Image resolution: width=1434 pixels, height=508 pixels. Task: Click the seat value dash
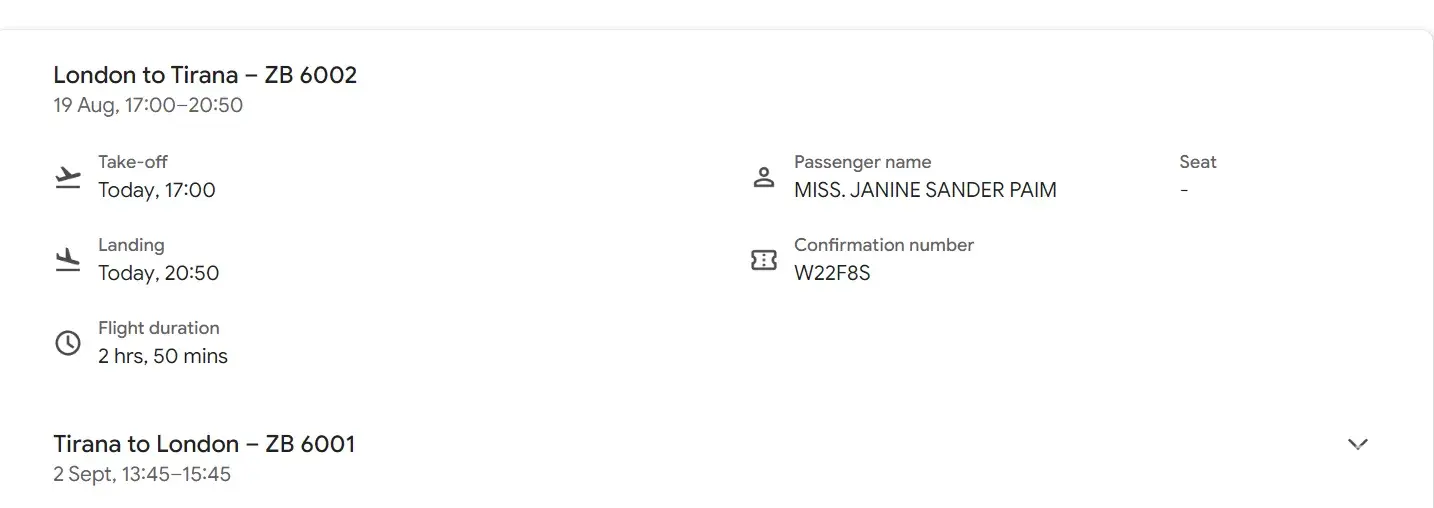(x=1184, y=190)
